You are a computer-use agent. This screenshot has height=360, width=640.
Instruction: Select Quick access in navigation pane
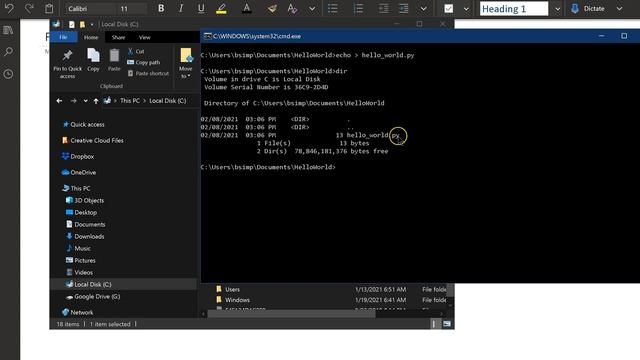click(x=83, y=124)
